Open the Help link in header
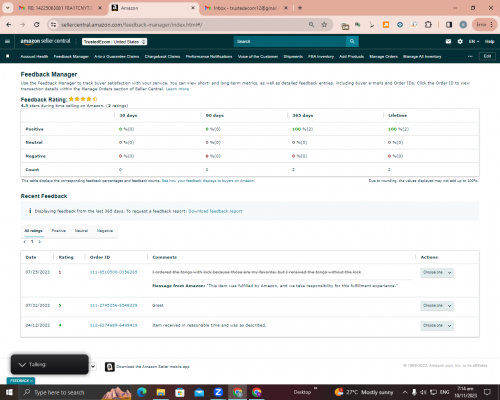This screenshot has width=500, height=400. point(489,41)
